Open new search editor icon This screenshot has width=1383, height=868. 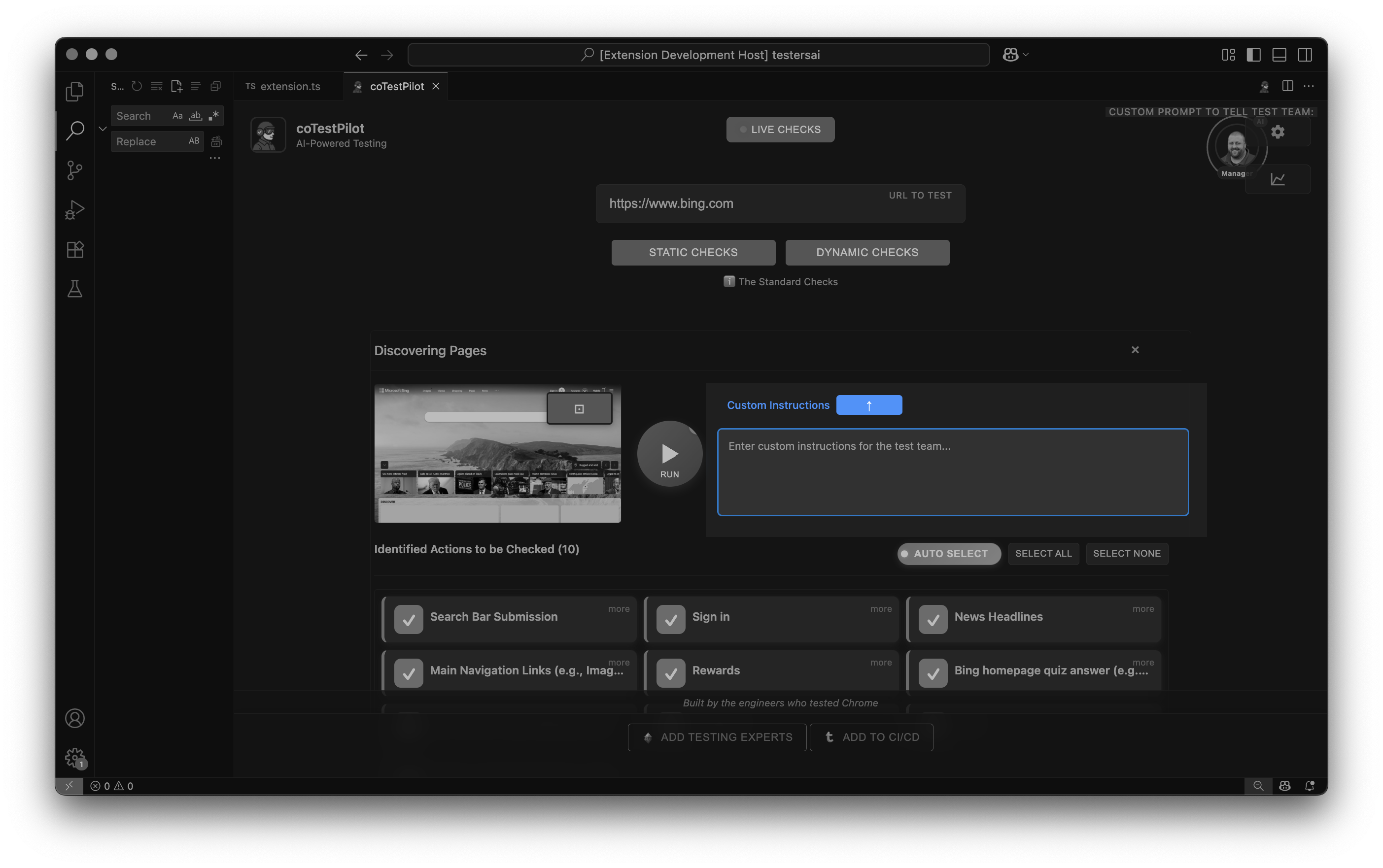click(x=176, y=86)
